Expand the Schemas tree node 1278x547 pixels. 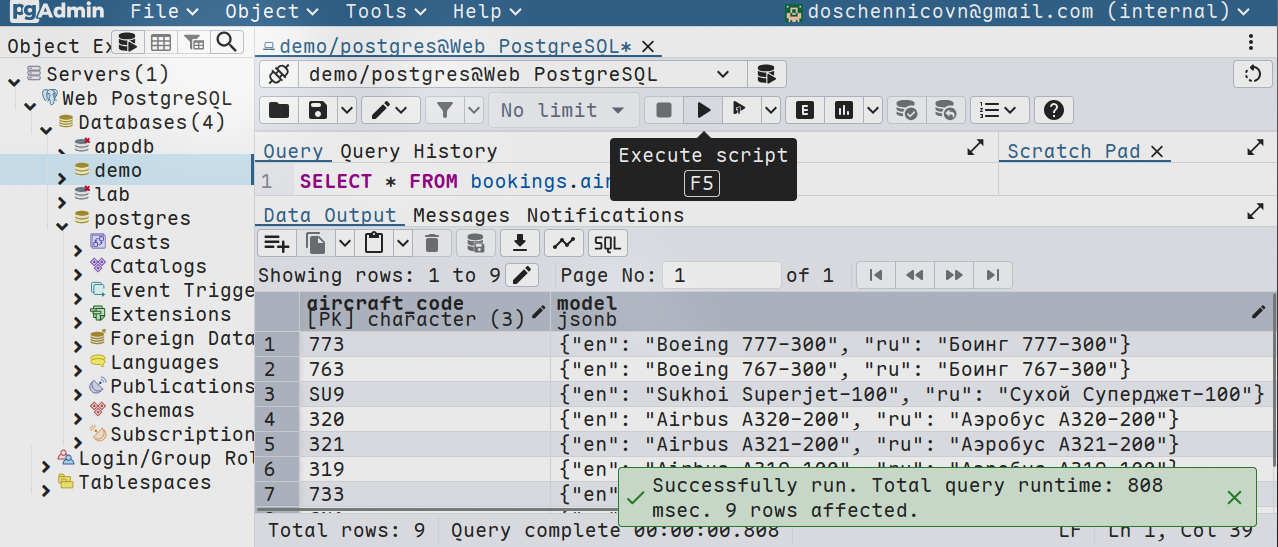pos(79,411)
